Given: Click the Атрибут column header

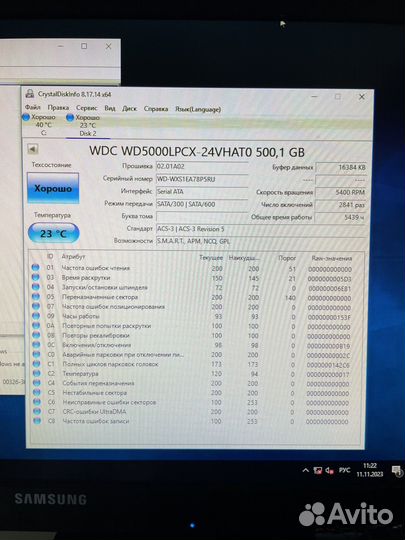Looking at the screenshot, I should tap(73, 256).
